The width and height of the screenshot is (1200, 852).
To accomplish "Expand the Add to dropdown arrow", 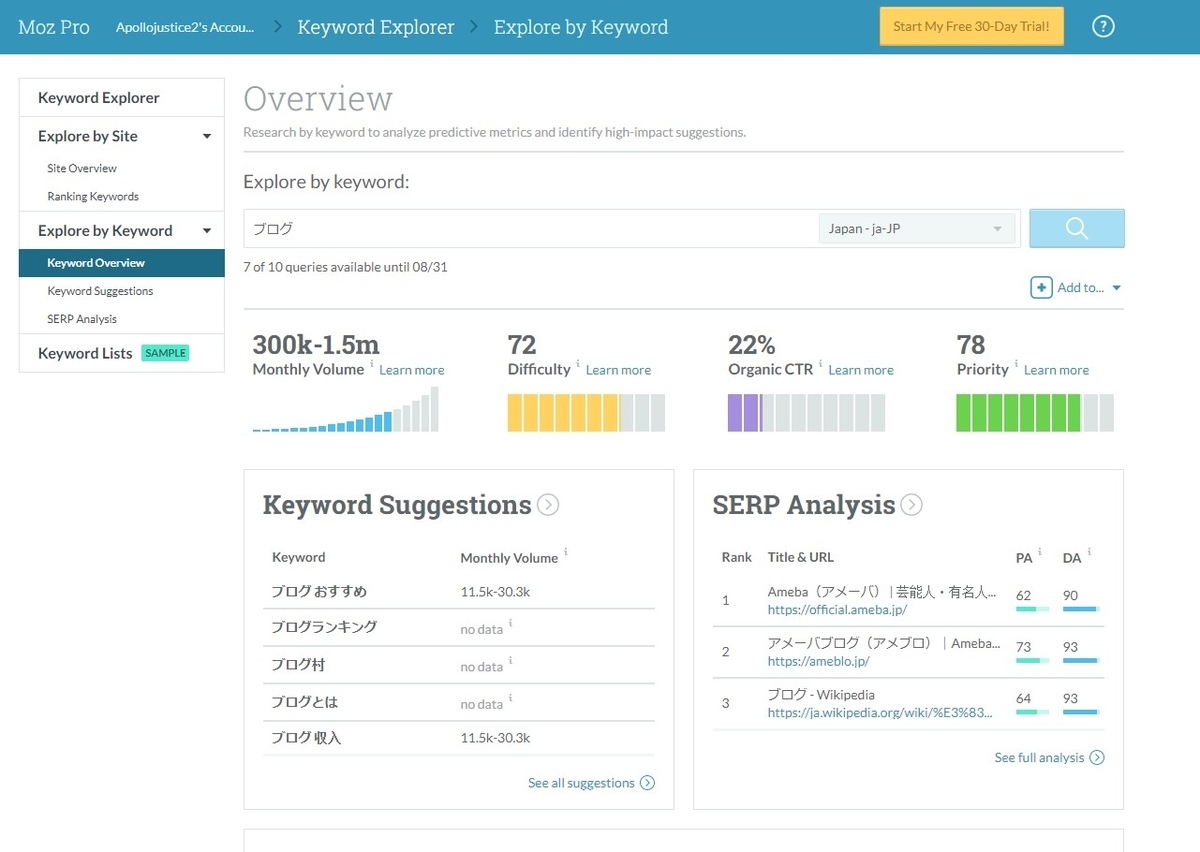I will point(1117,288).
